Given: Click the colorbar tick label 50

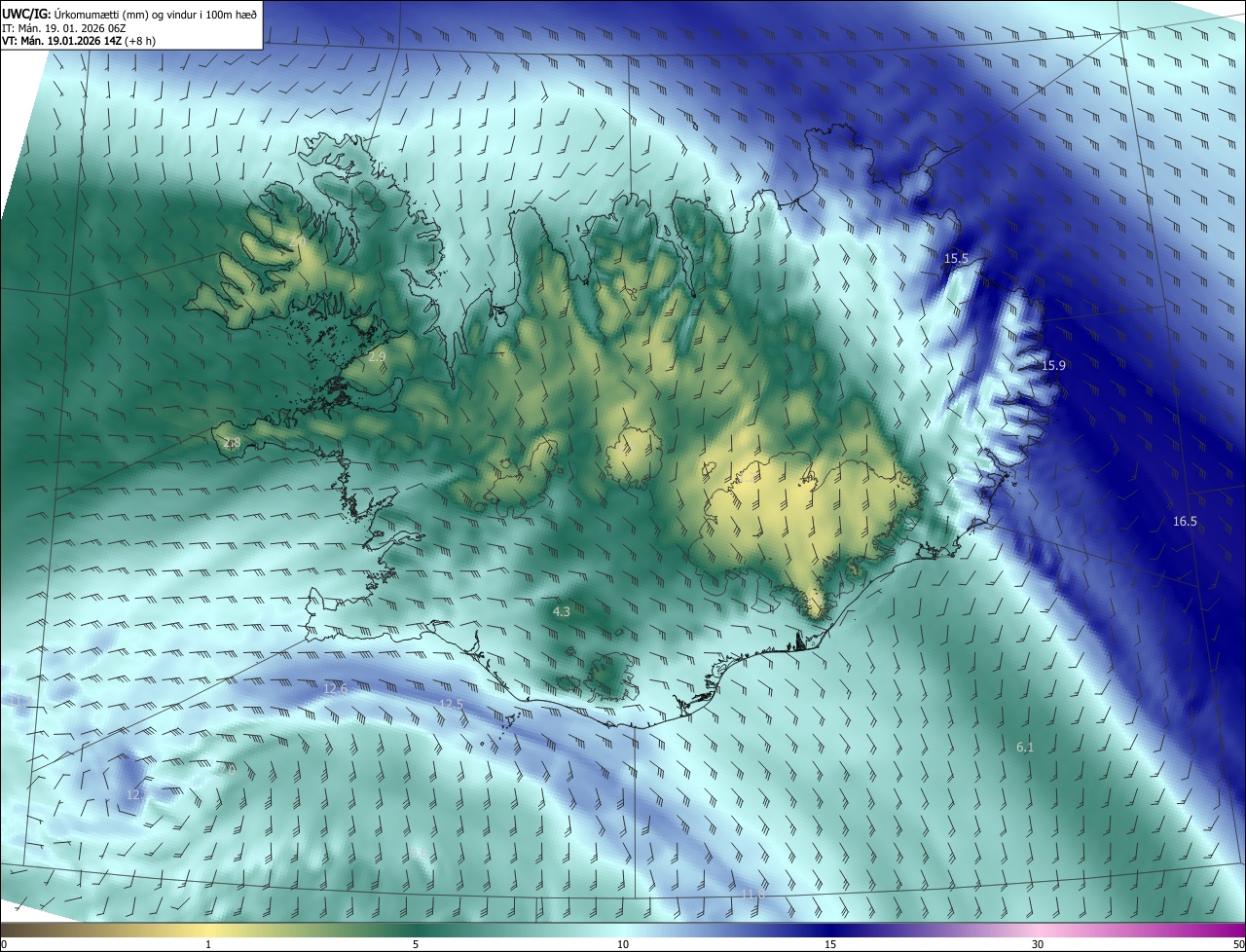Looking at the screenshot, I should (1238, 945).
